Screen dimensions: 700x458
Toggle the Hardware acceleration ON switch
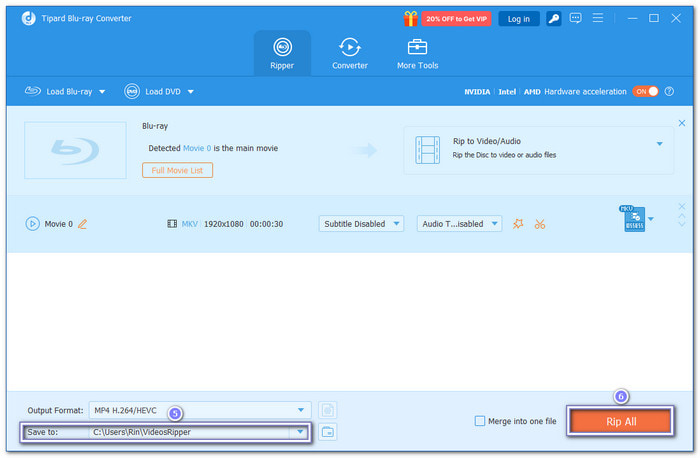[x=645, y=92]
